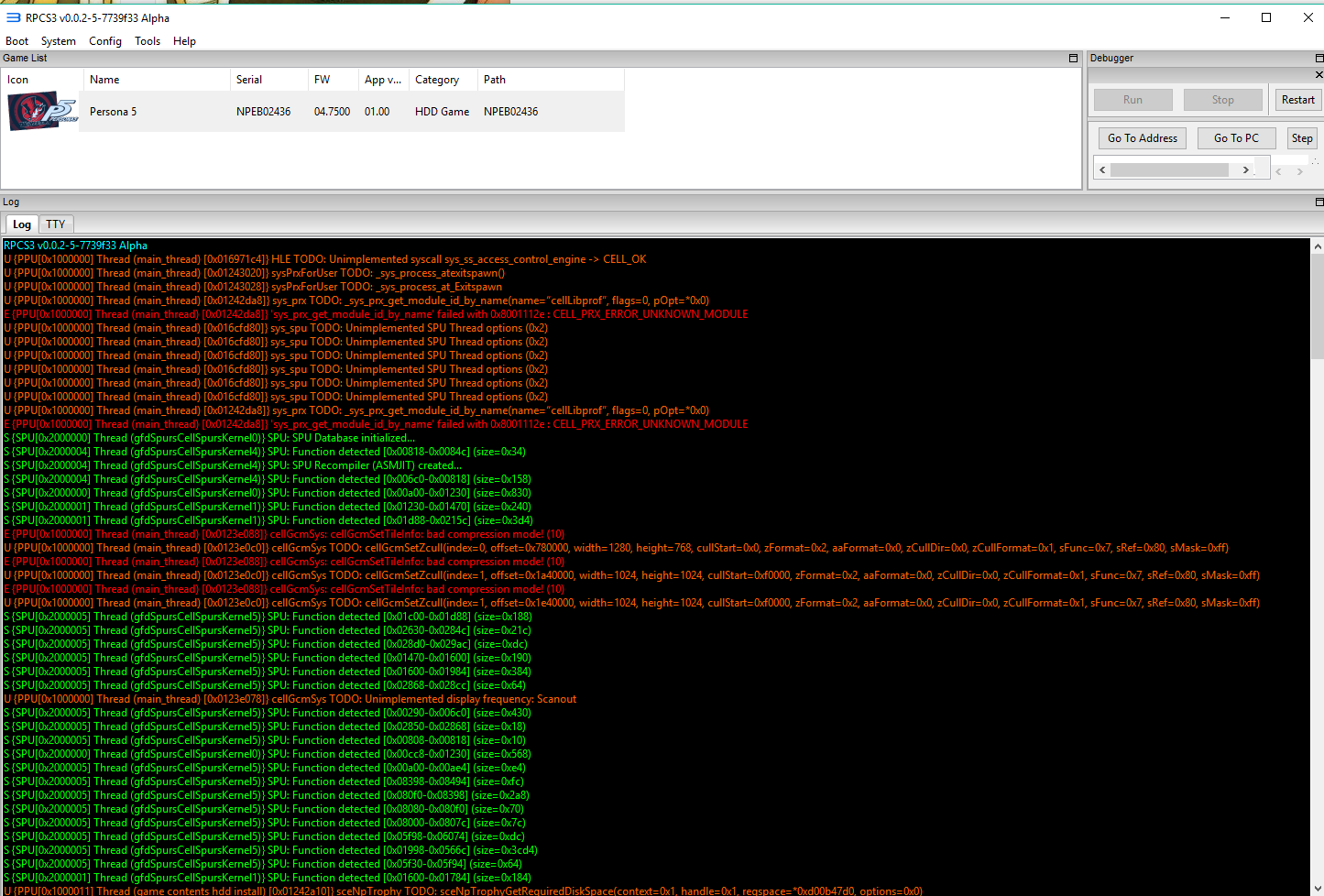This screenshot has width=1324, height=896.
Task: Expand the Help menu
Action: (x=184, y=41)
